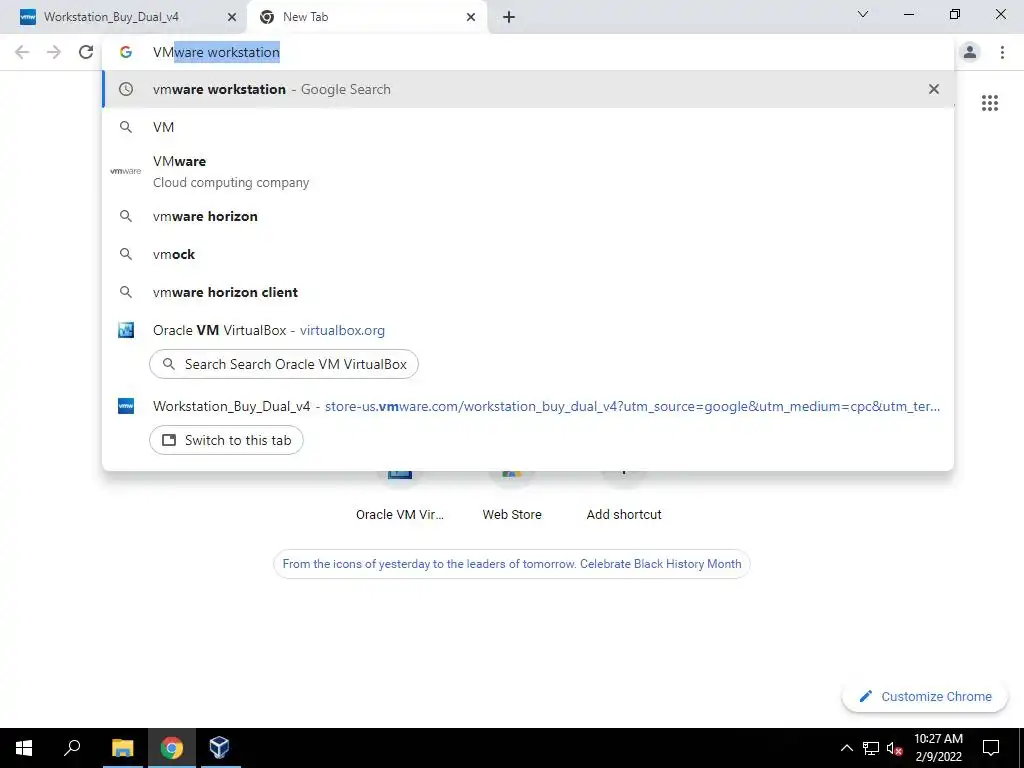Open the tab search chevron

[863, 14]
